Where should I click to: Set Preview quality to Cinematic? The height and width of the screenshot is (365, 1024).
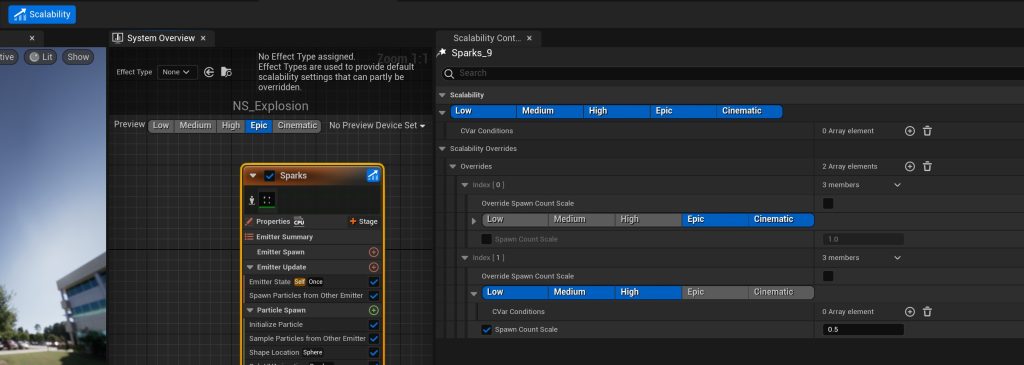coord(297,125)
